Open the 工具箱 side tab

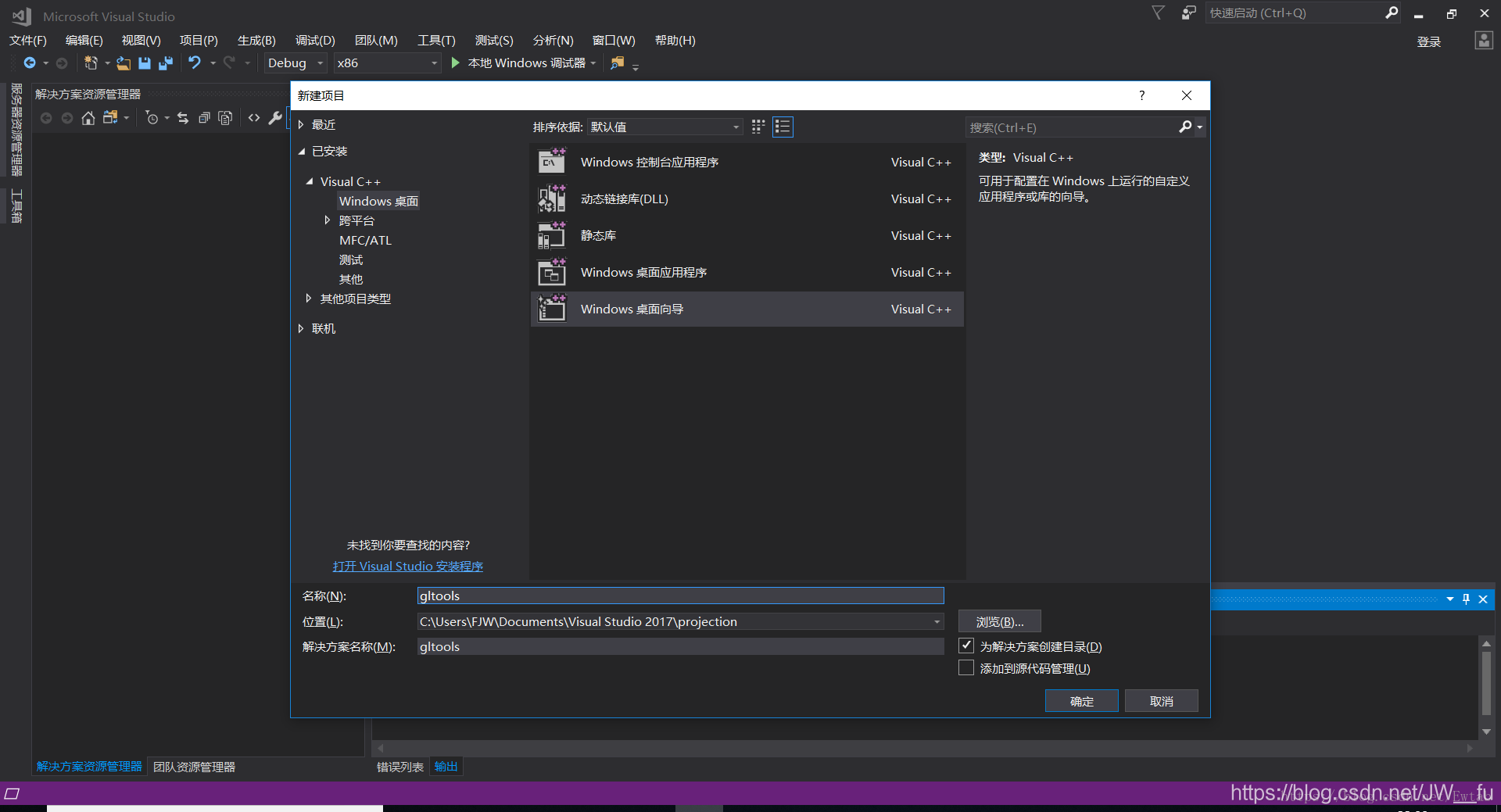tap(16, 206)
